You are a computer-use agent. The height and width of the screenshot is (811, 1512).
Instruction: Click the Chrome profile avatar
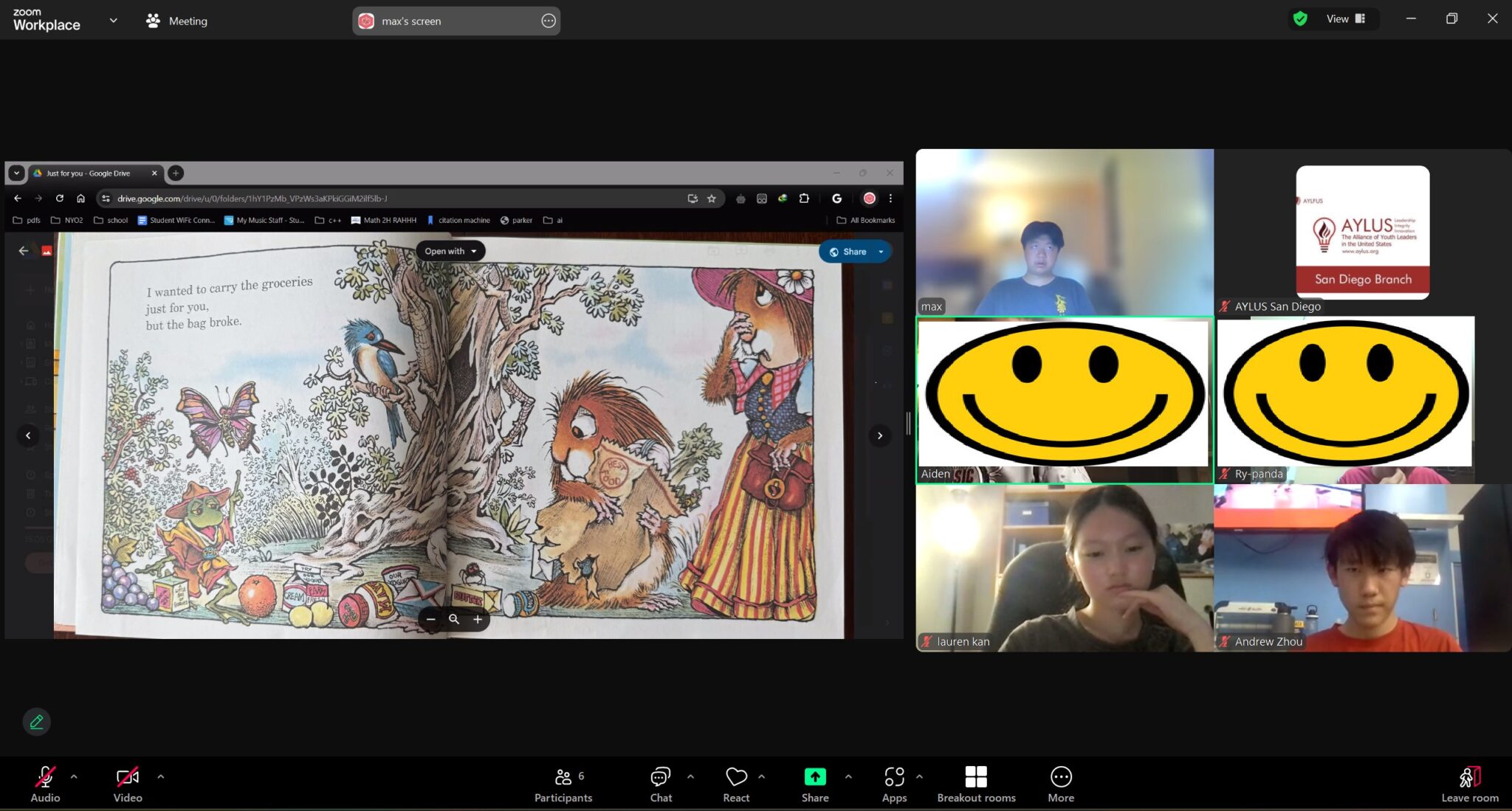point(869,198)
